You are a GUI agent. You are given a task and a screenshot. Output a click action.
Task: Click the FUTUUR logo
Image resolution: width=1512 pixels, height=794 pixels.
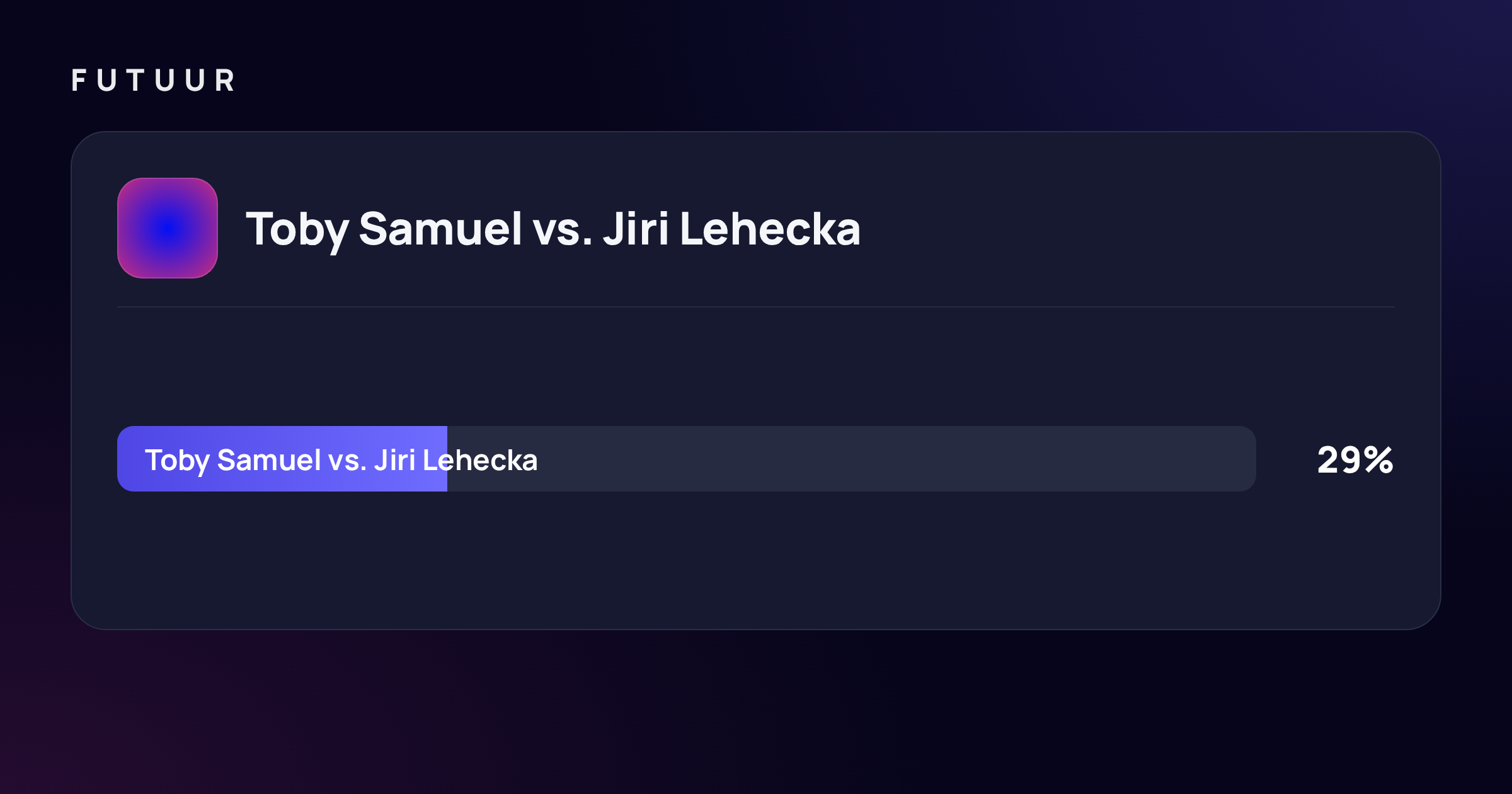pyautogui.click(x=153, y=81)
